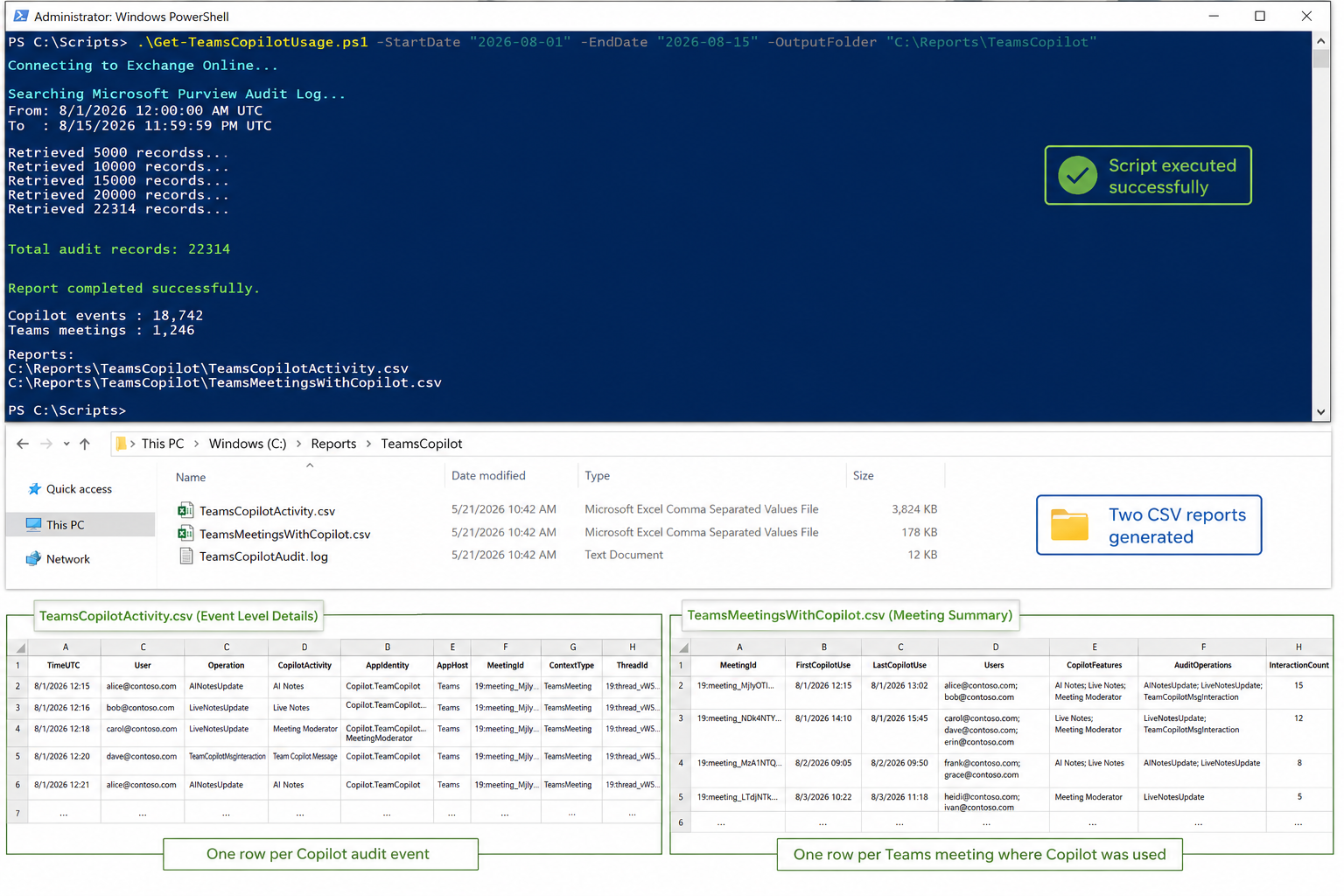The image size is (1344, 896).
Task: Click InteractionCount header cell
Action: [1298, 666]
